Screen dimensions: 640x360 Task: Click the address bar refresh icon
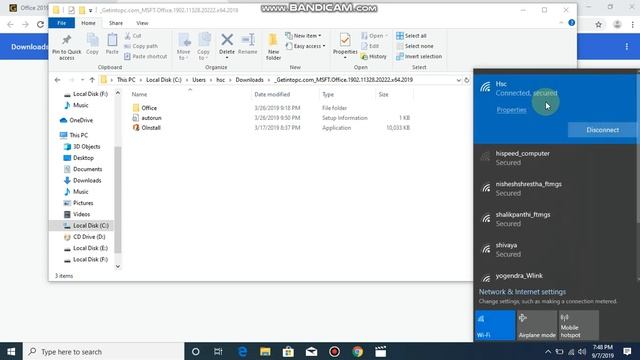(467, 80)
